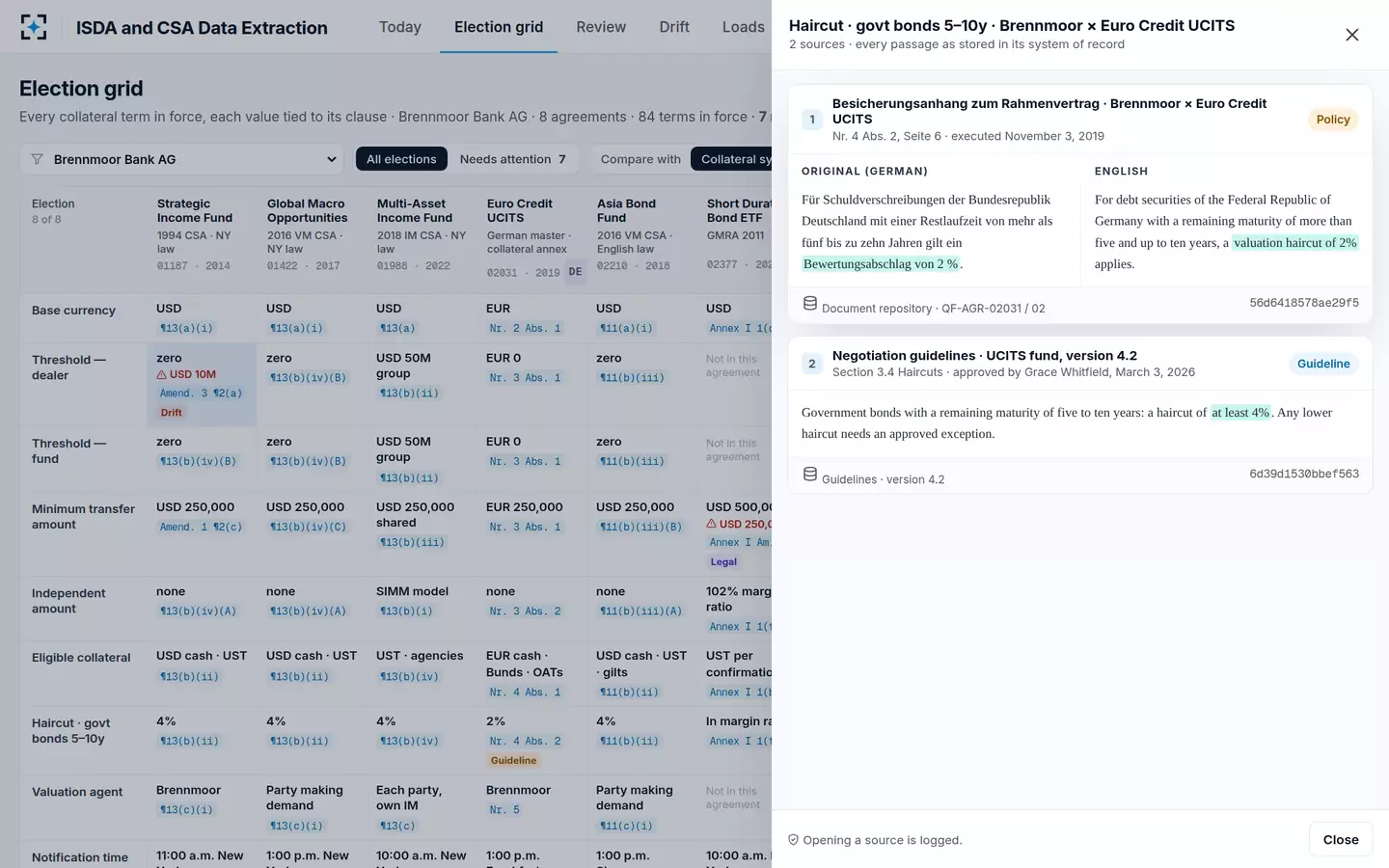The width and height of the screenshot is (1389, 868).
Task: Open the Today tab
Action: pos(400,27)
